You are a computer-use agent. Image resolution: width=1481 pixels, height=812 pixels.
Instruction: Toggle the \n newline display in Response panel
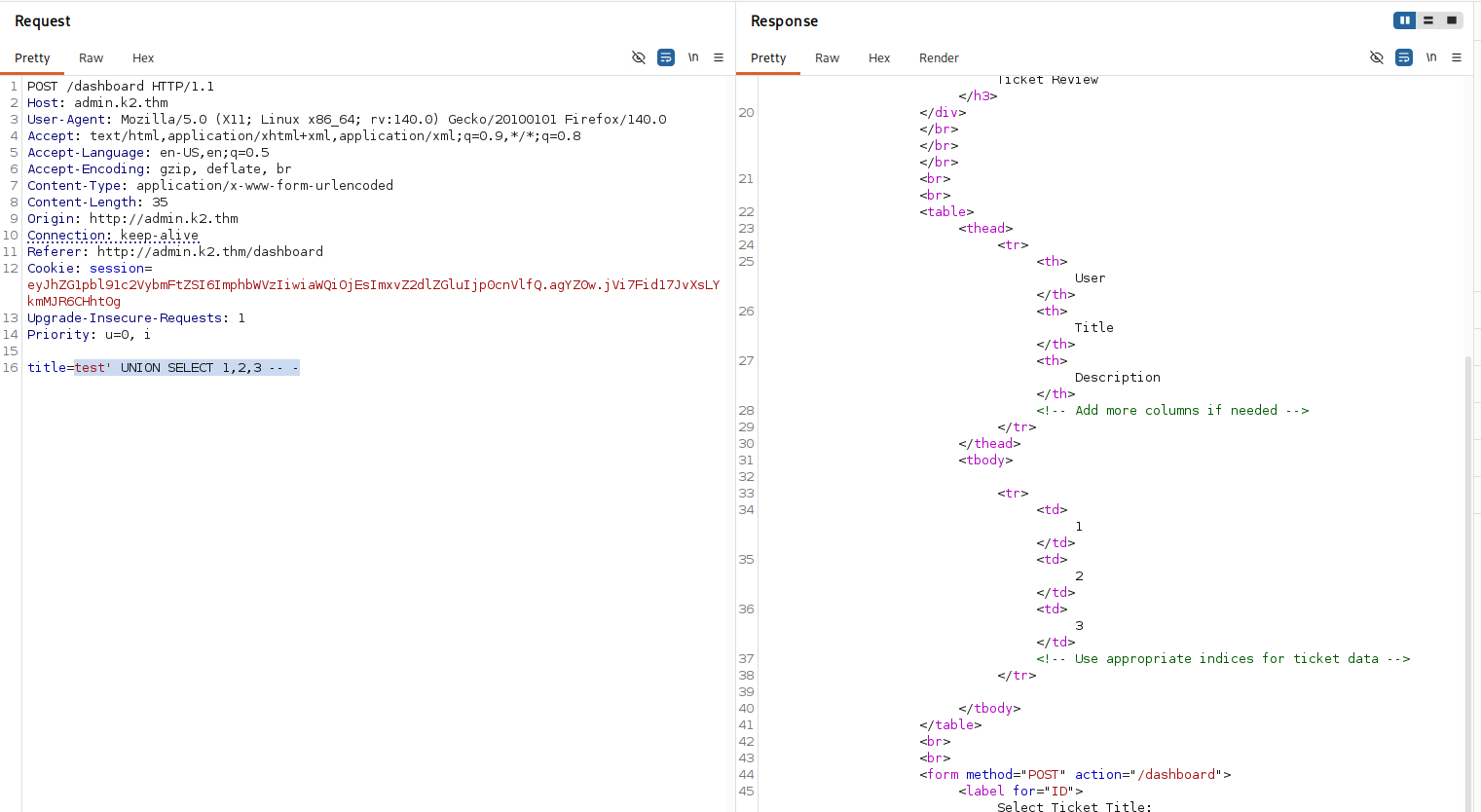coord(1431,57)
